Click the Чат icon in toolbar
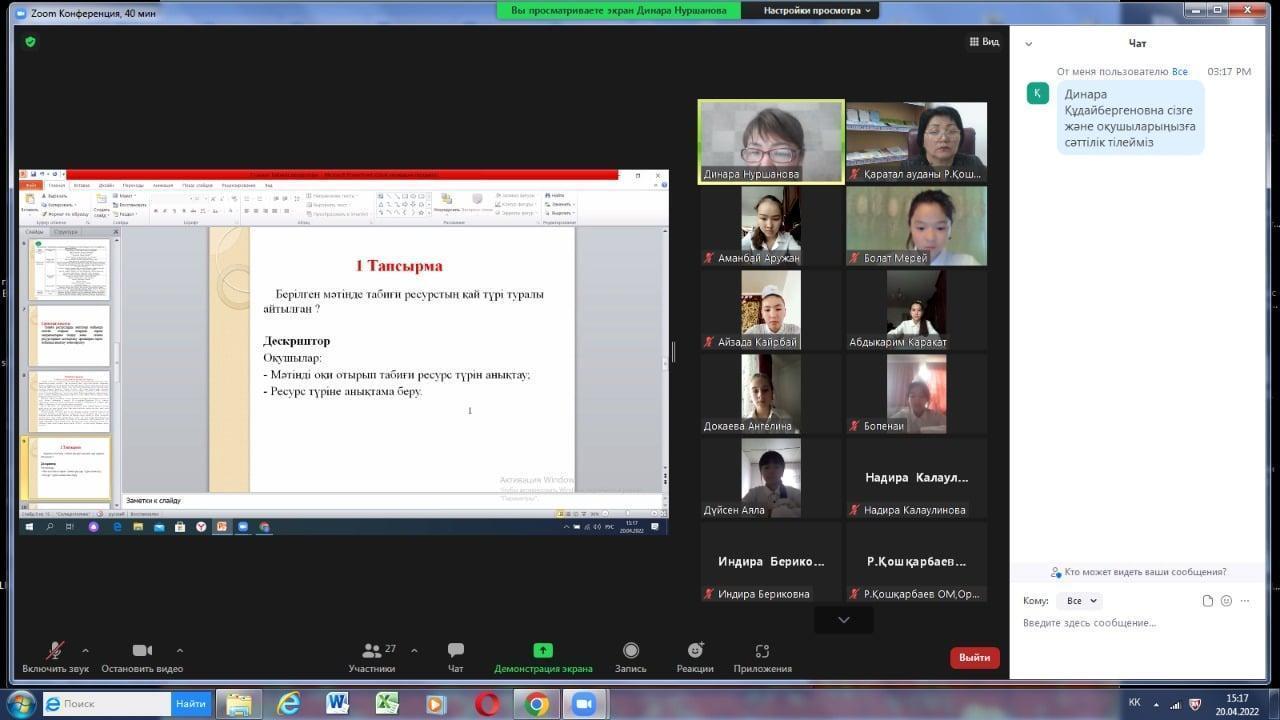The height and width of the screenshot is (720, 1280). (x=456, y=651)
